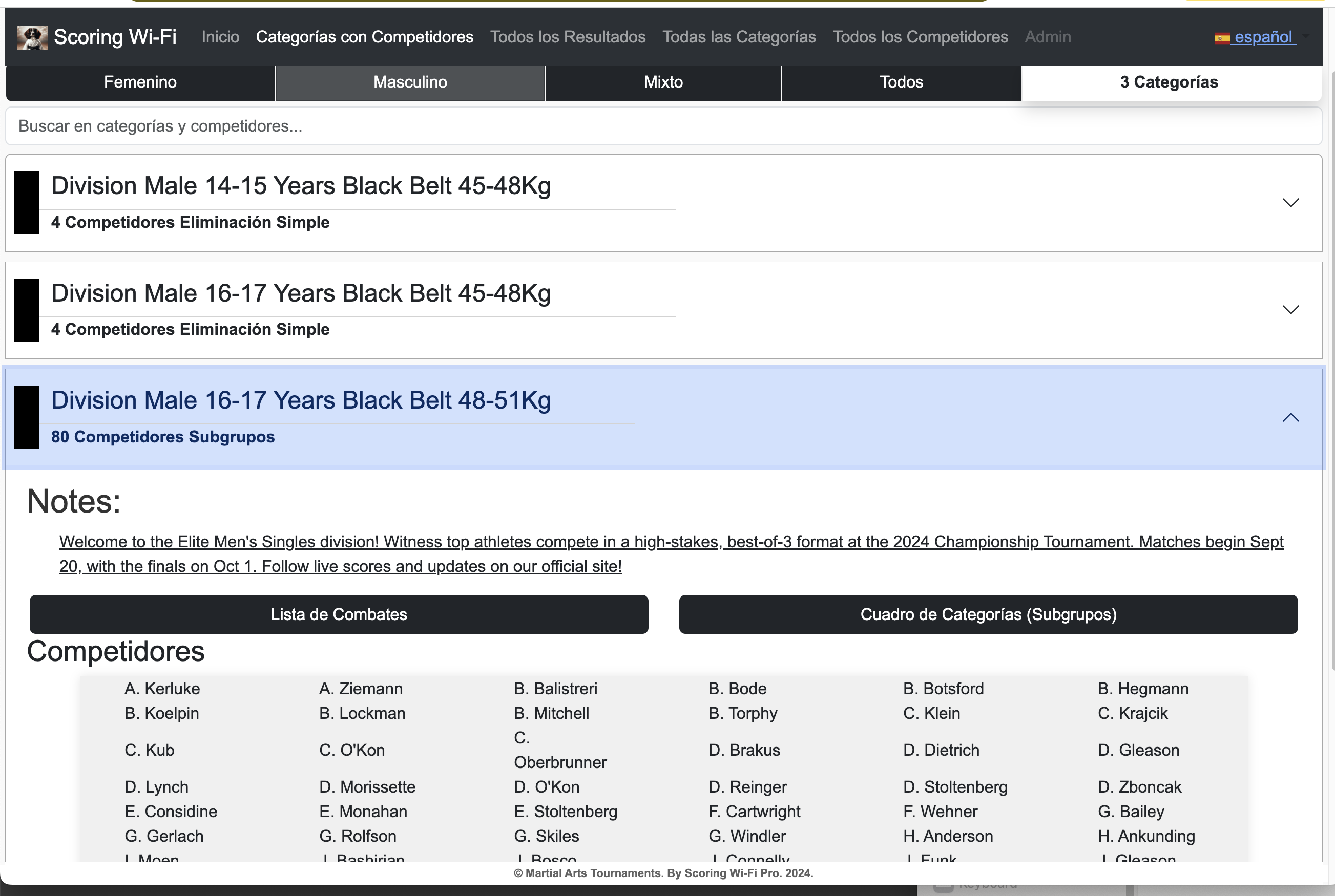Click black belt swatch of 16-17 Years 45-48Kg
The image size is (1335, 896).
[x=26, y=310]
